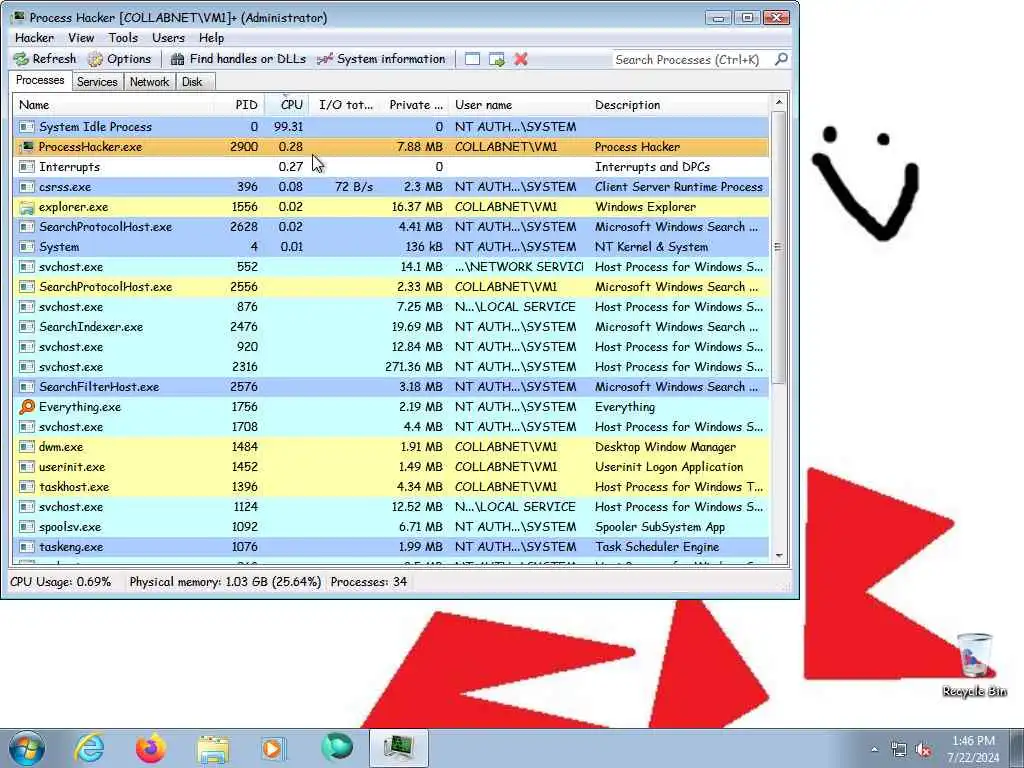Click the green orb taskbar icon

[x=336, y=747]
